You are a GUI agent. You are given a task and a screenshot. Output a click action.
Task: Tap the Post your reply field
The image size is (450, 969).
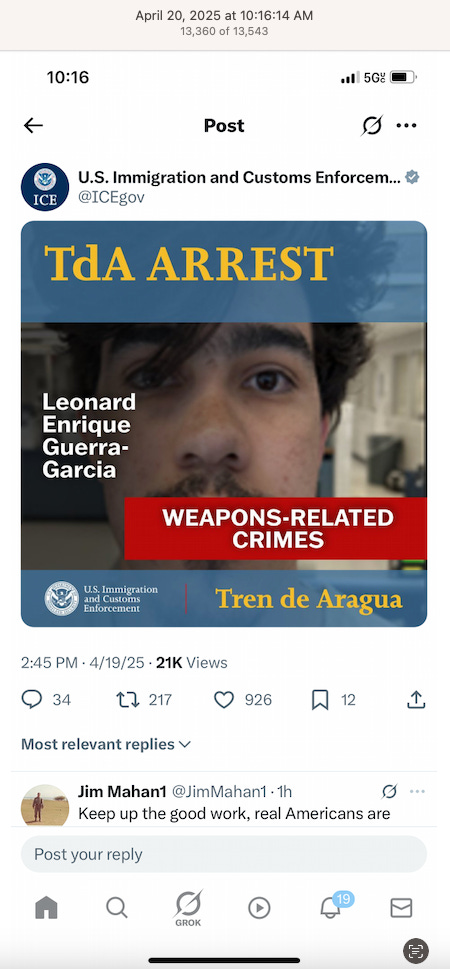click(224, 854)
